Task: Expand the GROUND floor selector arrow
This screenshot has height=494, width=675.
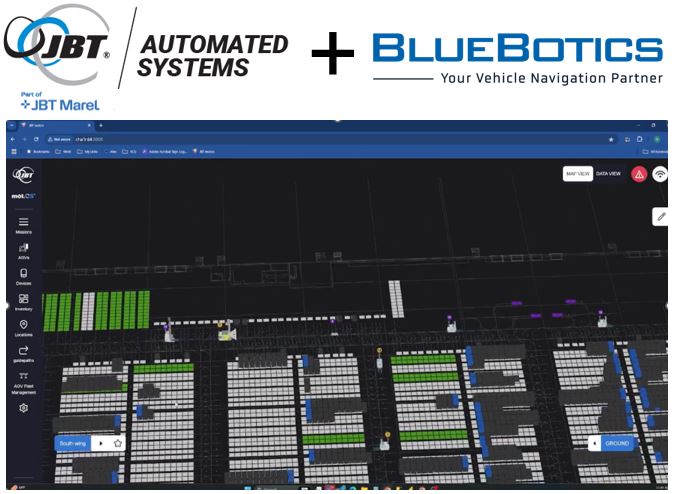Action: click(595, 442)
